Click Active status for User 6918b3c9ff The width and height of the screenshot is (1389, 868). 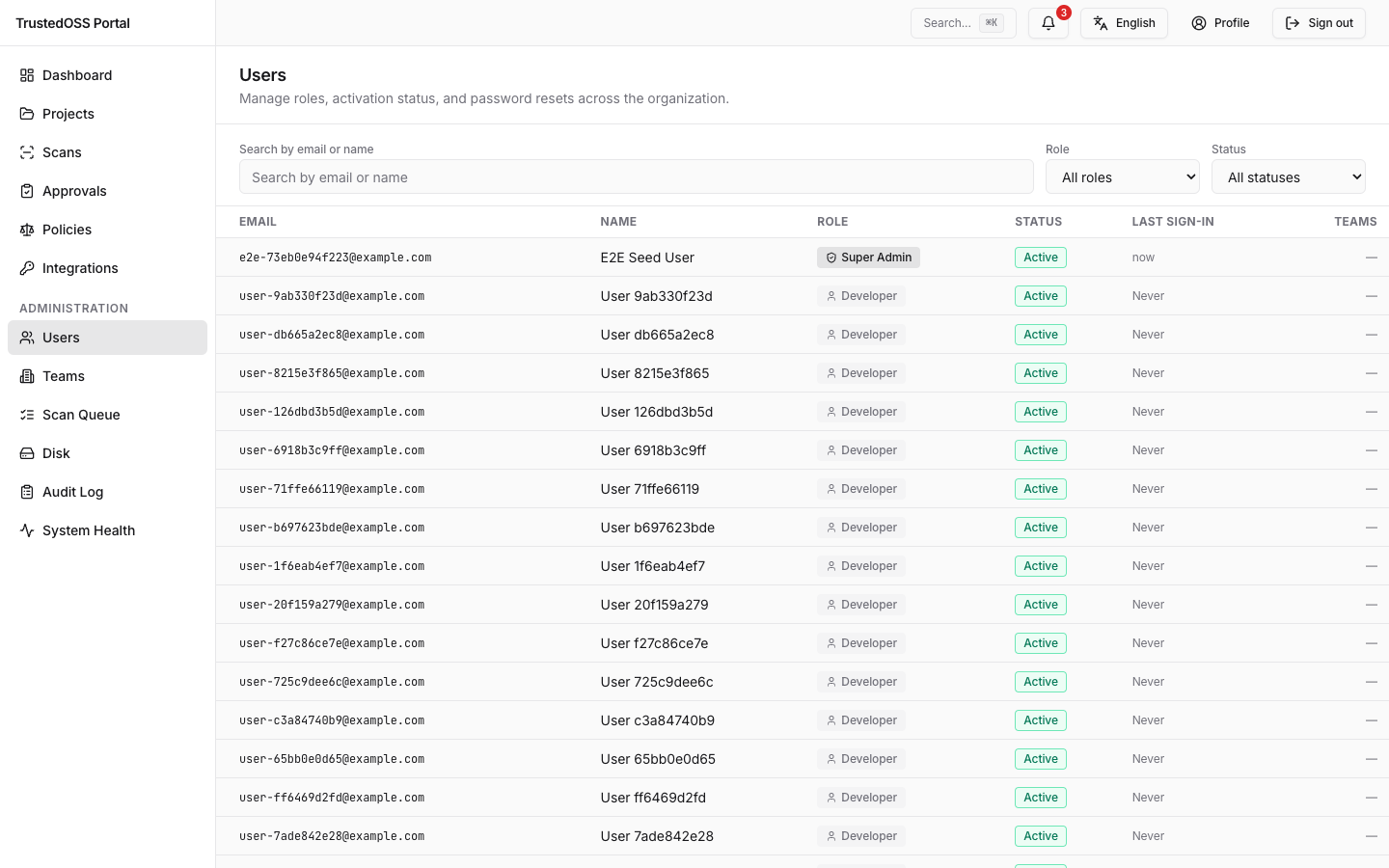tap(1041, 450)
